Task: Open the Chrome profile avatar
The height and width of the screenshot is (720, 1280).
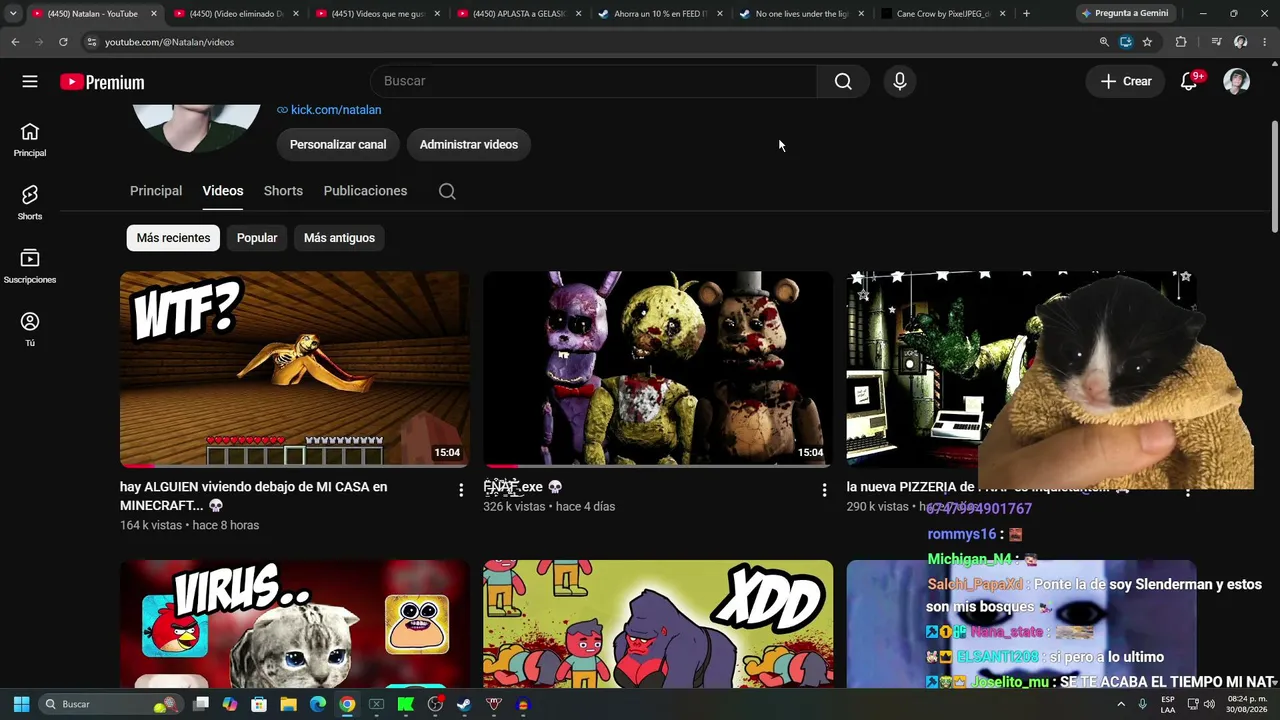Action: 1241,42
